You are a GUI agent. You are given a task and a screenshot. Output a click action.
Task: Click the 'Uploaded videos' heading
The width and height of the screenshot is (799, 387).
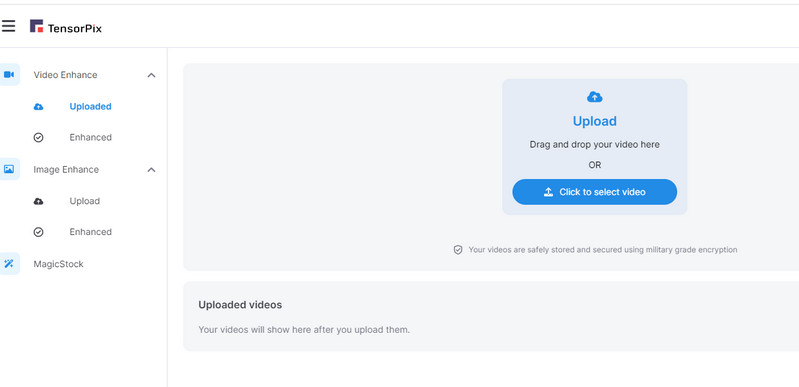[240, 305]
